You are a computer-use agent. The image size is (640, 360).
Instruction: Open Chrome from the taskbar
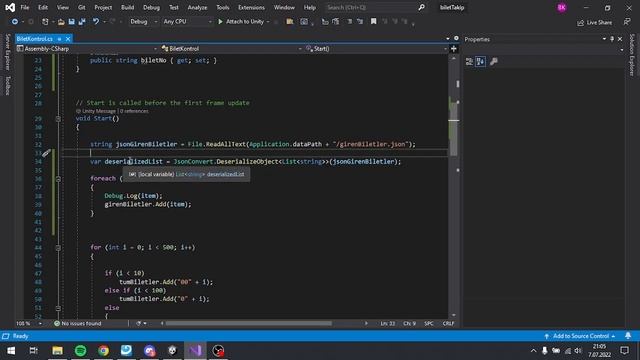click(x=103, y=351)
